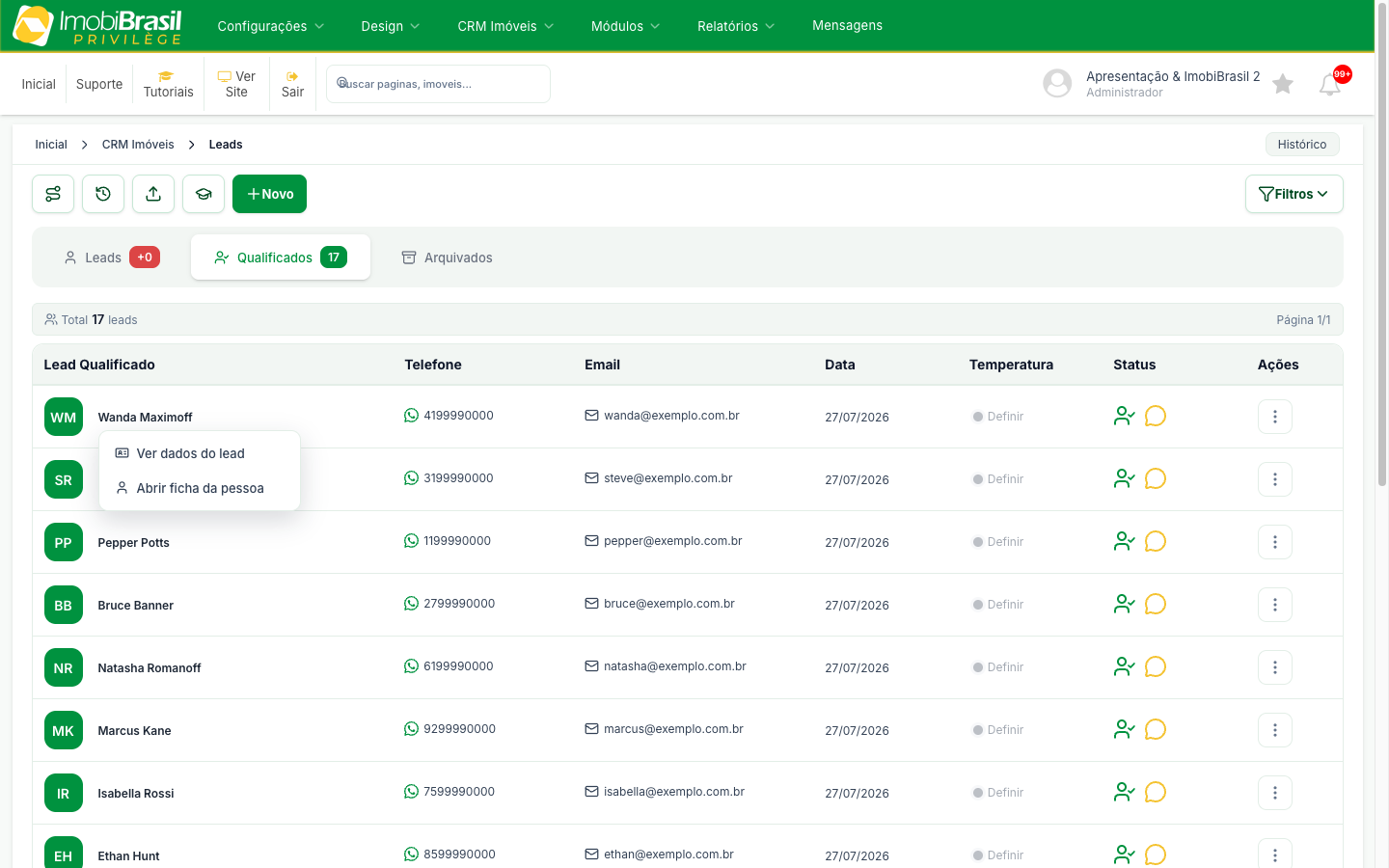1389x868 pixels.
Task: Set temperature Definir for Wanda Maximoff
Action: tap(998, 417)
